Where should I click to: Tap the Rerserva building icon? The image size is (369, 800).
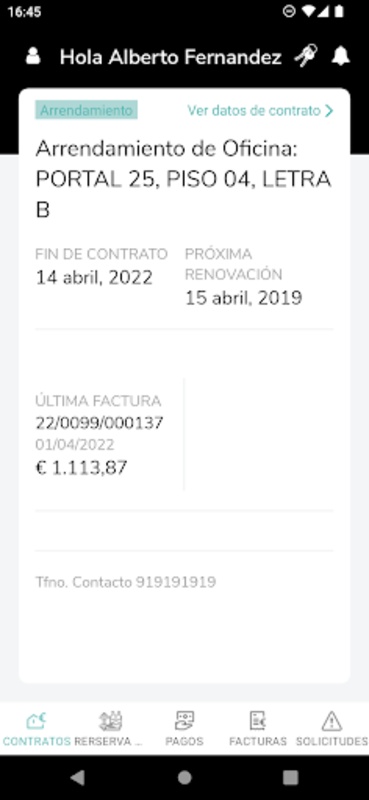[x=110, y=721]
